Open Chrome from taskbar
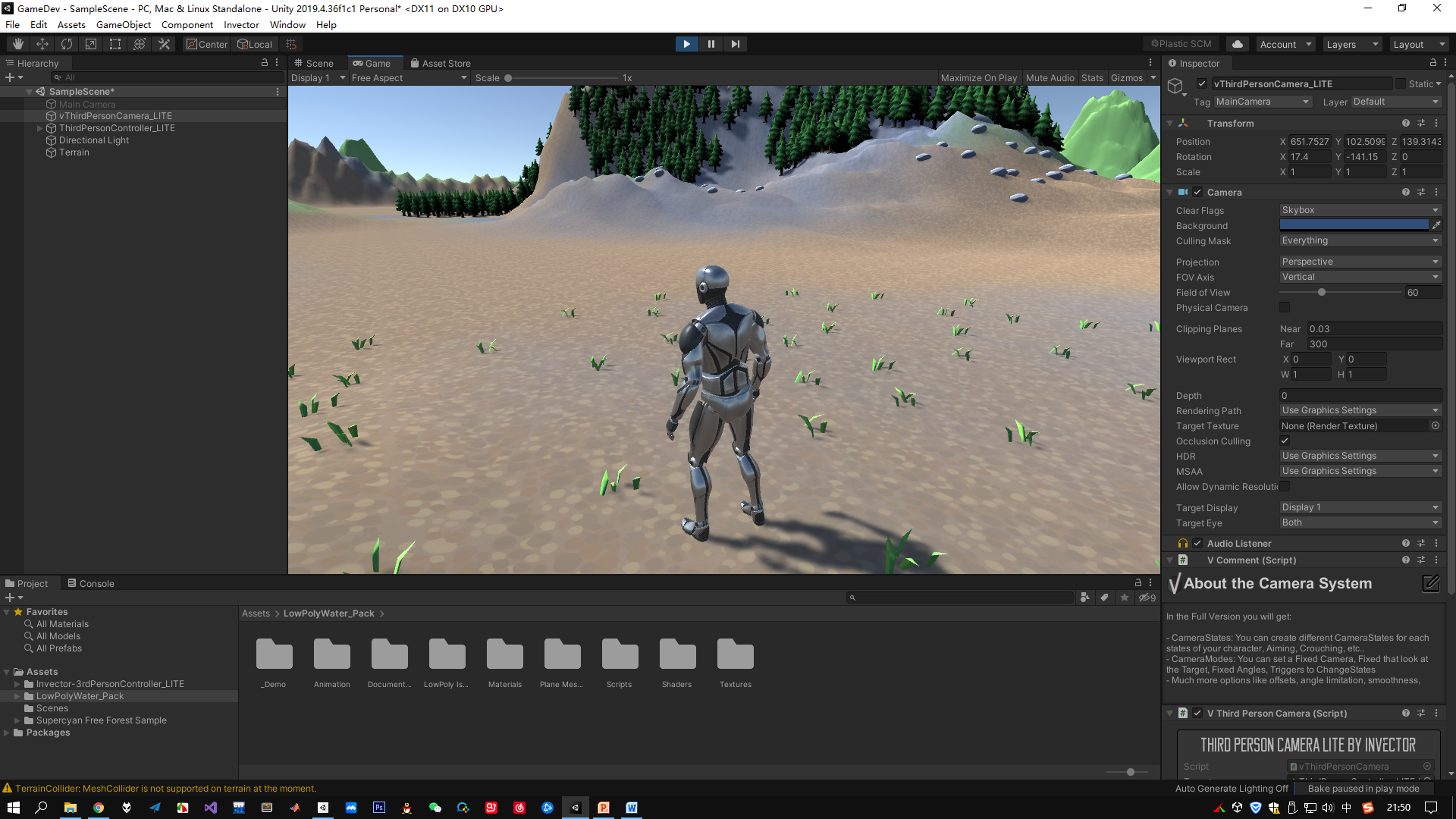This screenshot has height=819, width=1456. pos(99,808)
